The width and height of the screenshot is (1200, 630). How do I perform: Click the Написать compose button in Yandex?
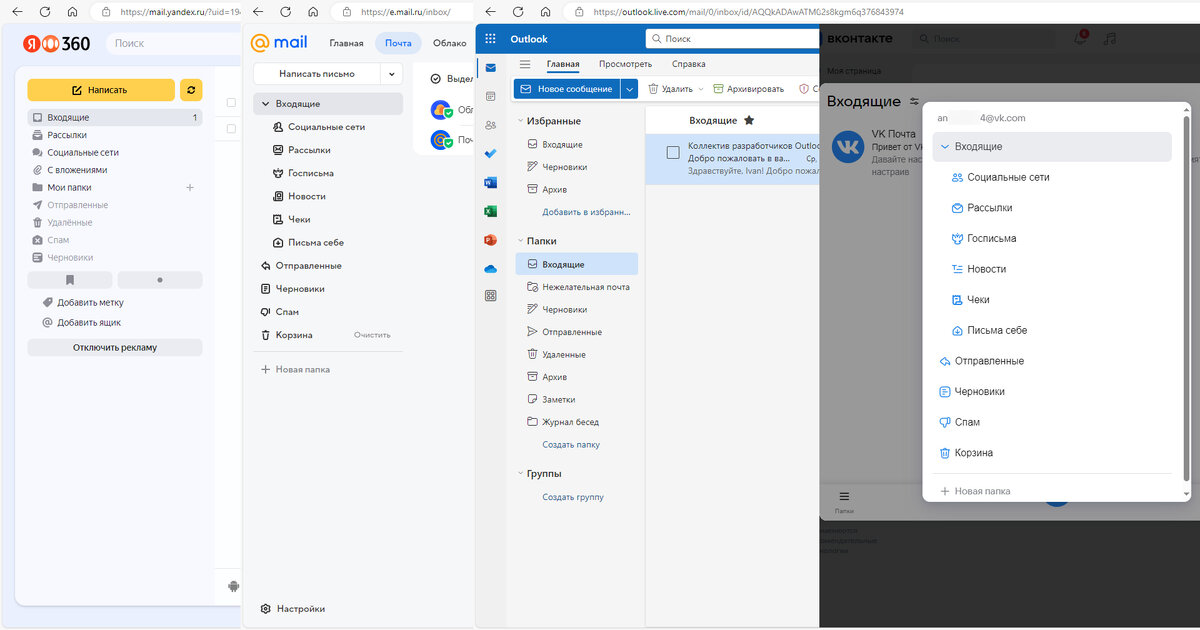[101, 90]
